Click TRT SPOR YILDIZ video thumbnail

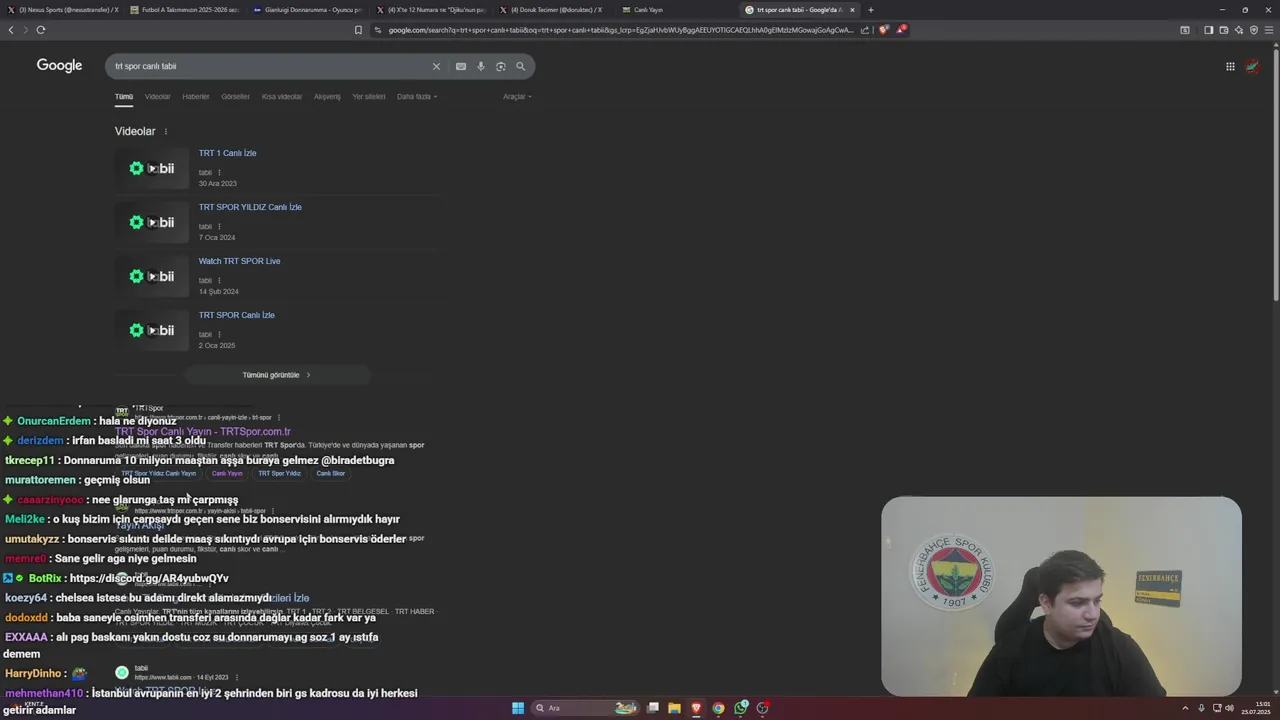[x=152, y=222]
